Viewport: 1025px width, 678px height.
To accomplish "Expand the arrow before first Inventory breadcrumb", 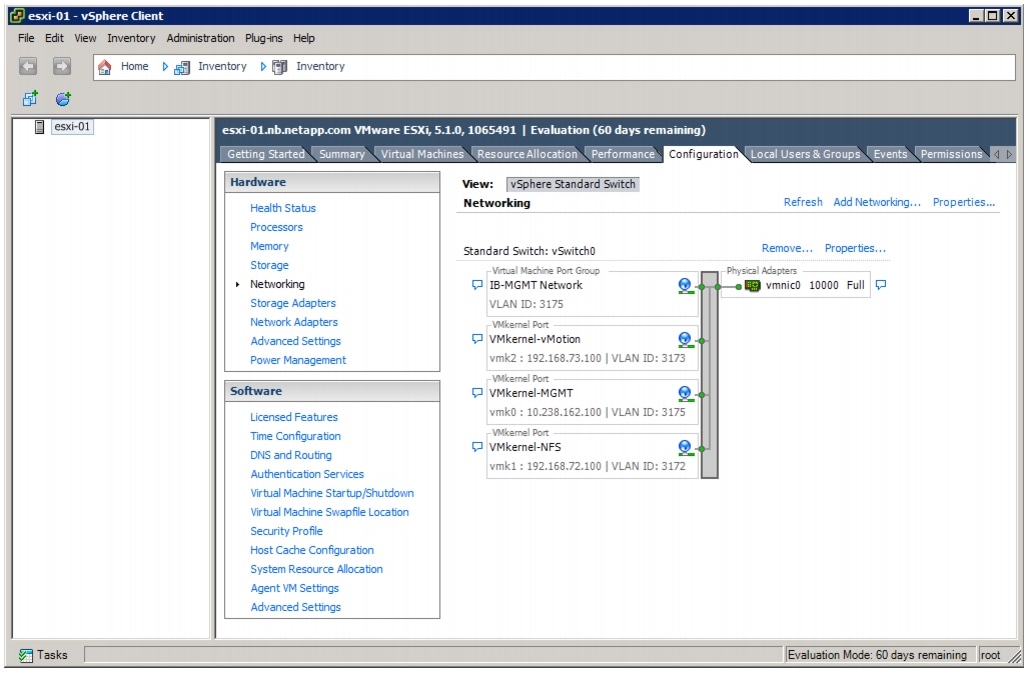I will [x=165, y=67].
